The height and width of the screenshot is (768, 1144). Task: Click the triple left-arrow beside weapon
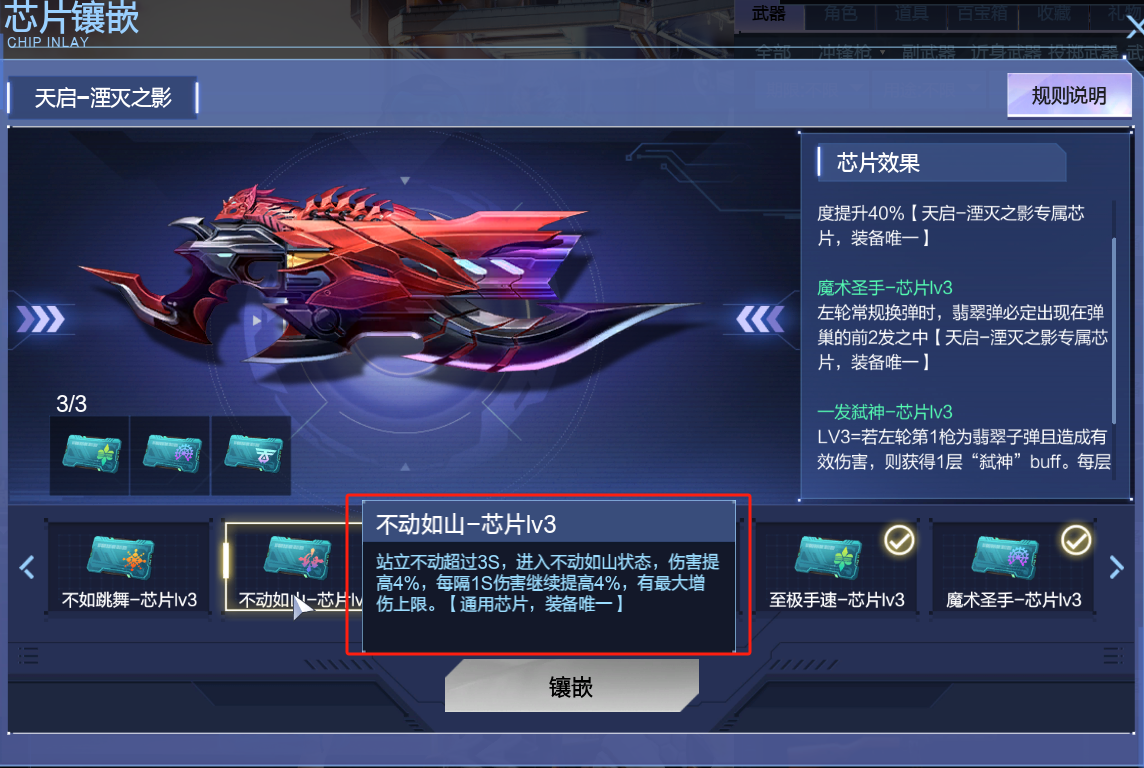click(760, 319)
